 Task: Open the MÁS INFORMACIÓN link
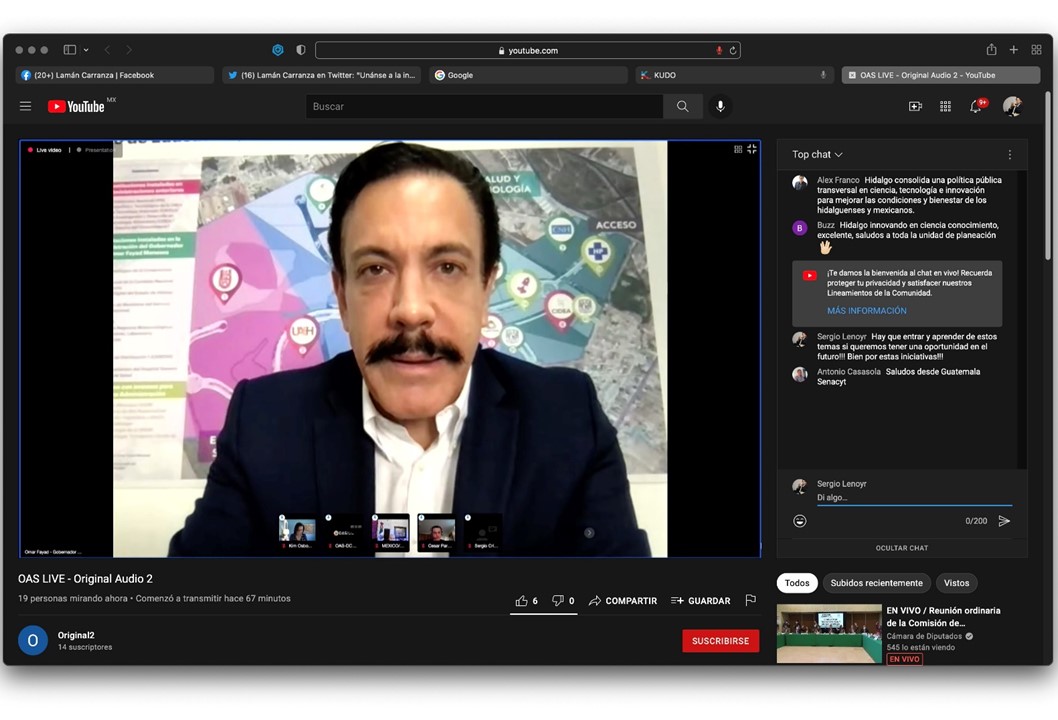(x=867, y=310)
